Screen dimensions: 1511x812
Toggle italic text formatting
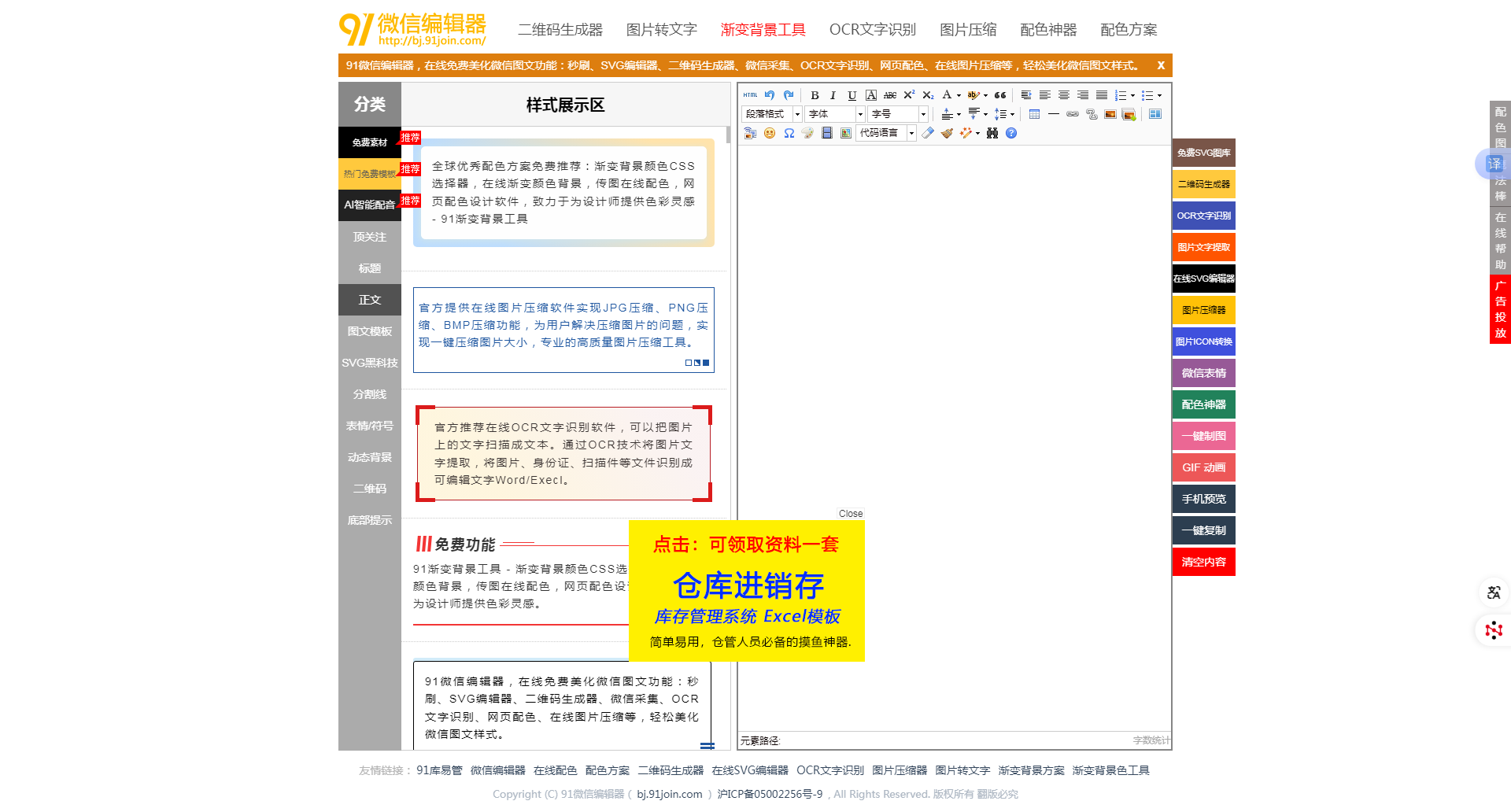tap(833, 95)
